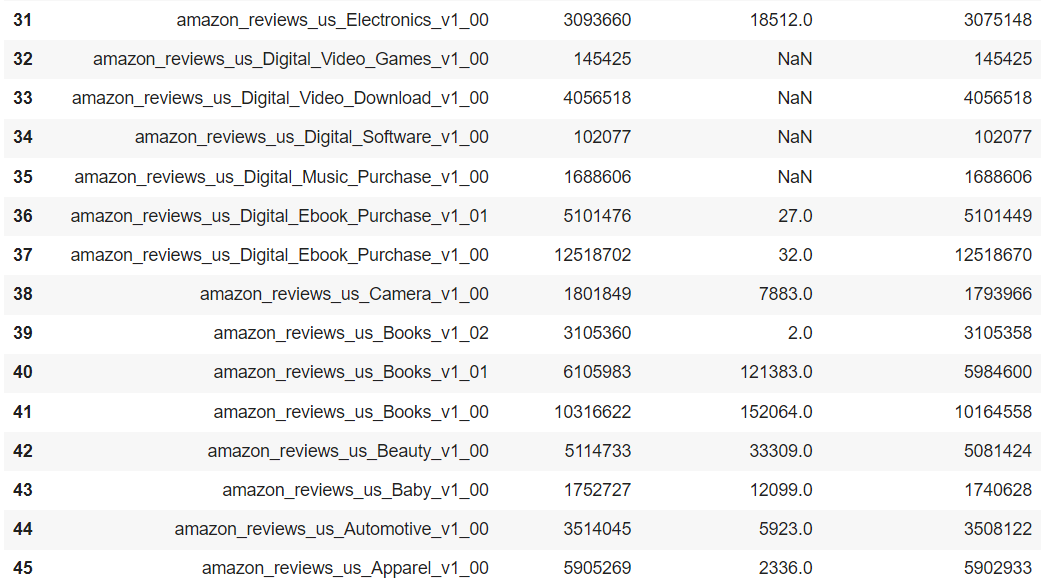Select row index 31
This screenshot has height=582, width=1052.
(23, 20)
